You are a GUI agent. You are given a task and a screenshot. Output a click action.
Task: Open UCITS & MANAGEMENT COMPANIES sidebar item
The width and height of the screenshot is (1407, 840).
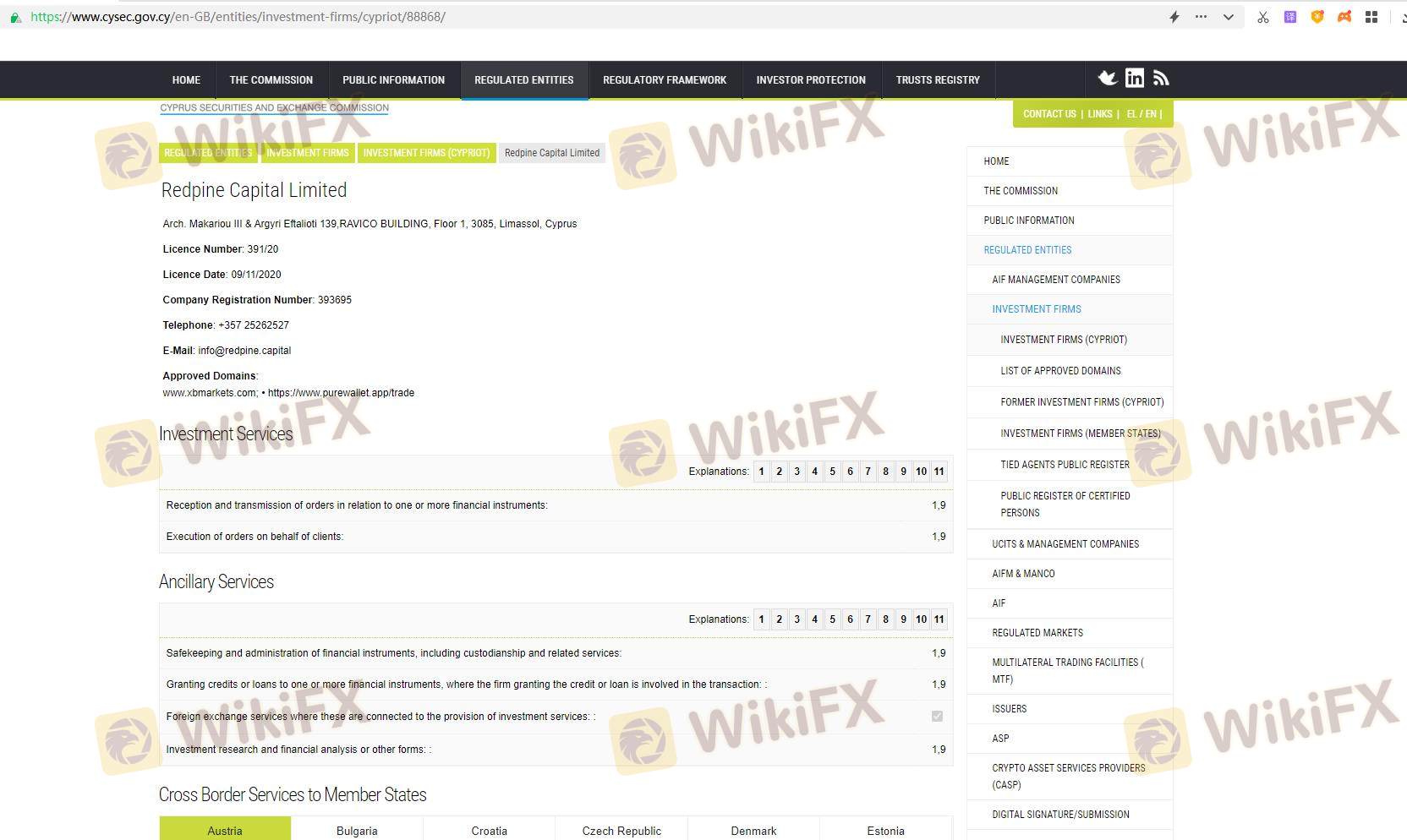(1070, 544)
